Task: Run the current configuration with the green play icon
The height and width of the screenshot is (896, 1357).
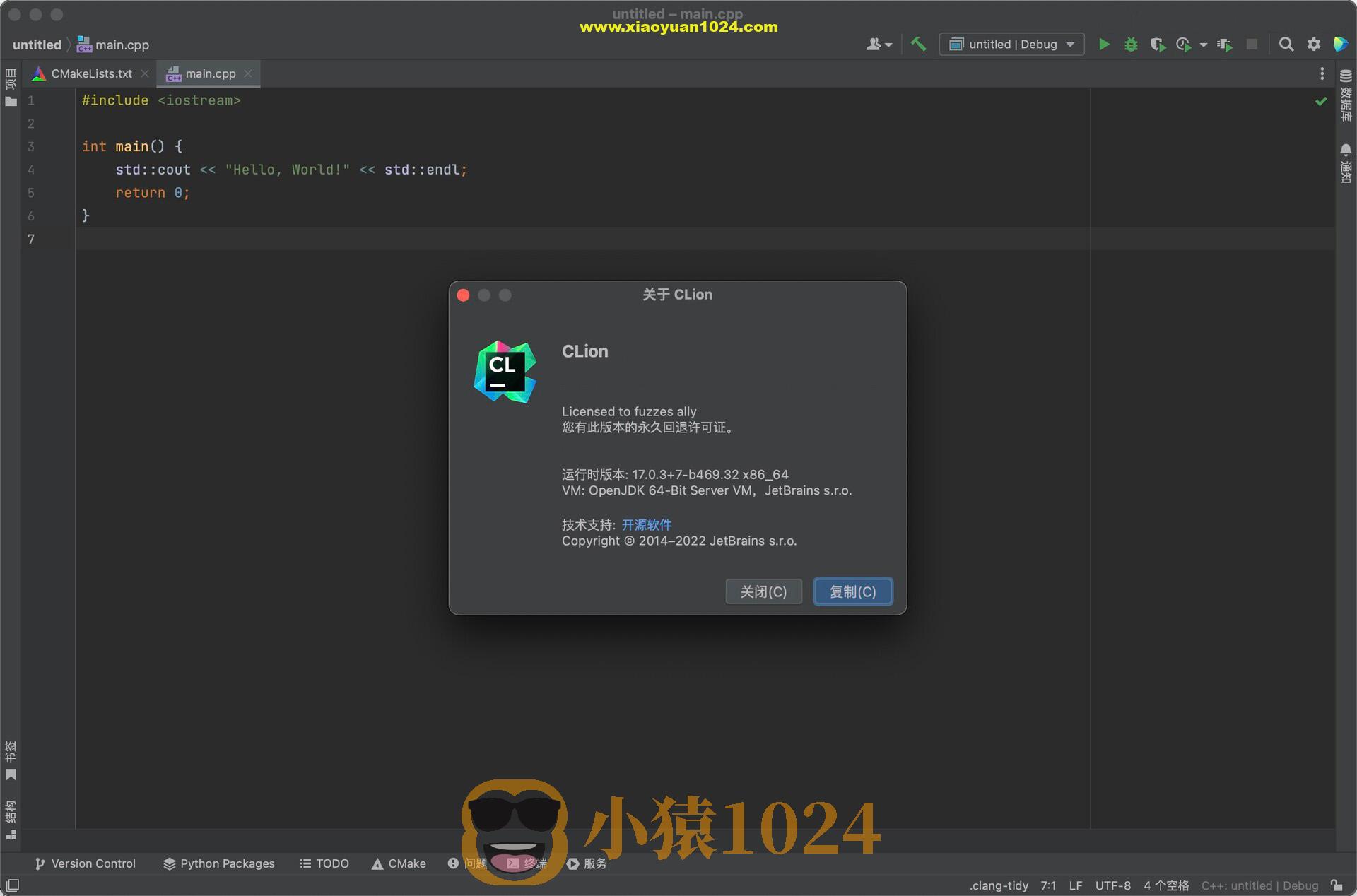Action: pyautogui.click(x=1105, y=44)
